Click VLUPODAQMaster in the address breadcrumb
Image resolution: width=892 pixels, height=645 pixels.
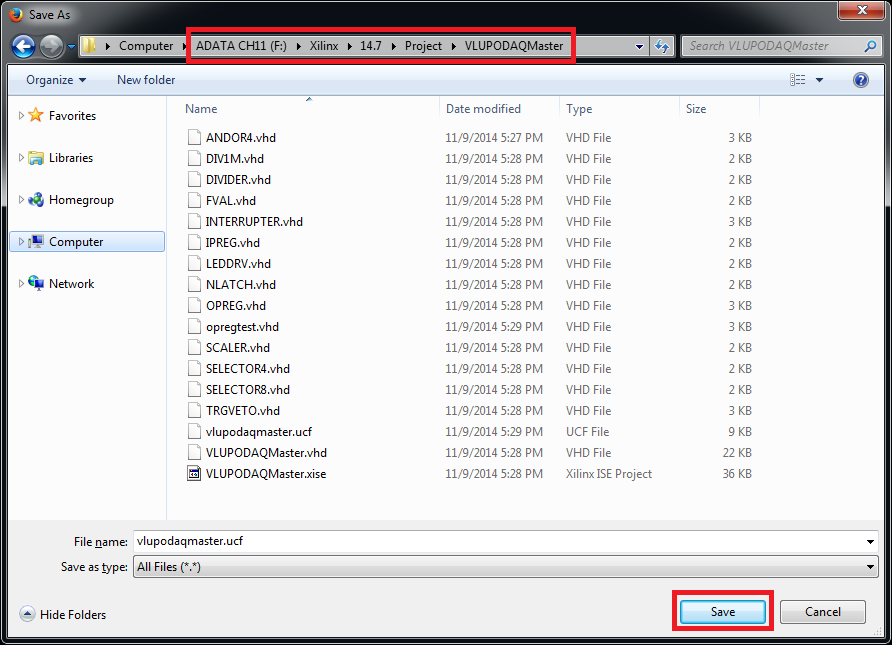[514, 46]
